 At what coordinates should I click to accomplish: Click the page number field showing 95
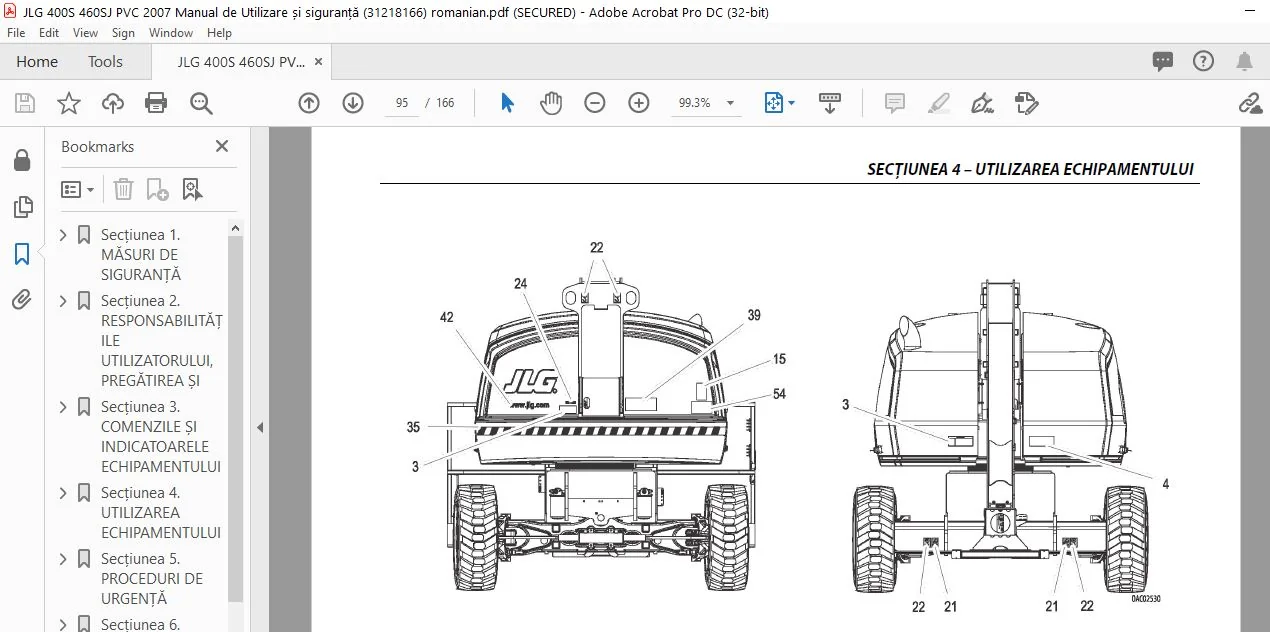pos(402,103)
